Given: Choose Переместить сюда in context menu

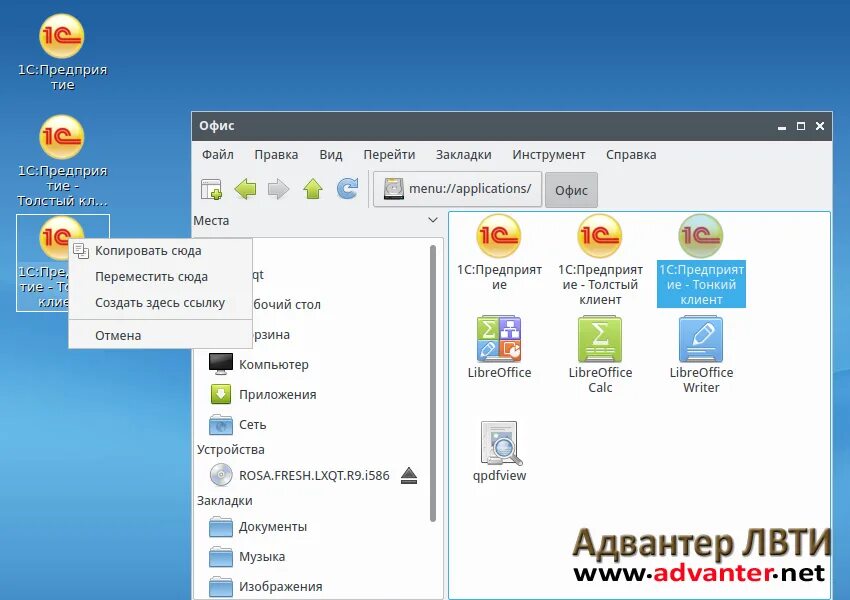Looking at the screenshot, I should tap(160, 276).
